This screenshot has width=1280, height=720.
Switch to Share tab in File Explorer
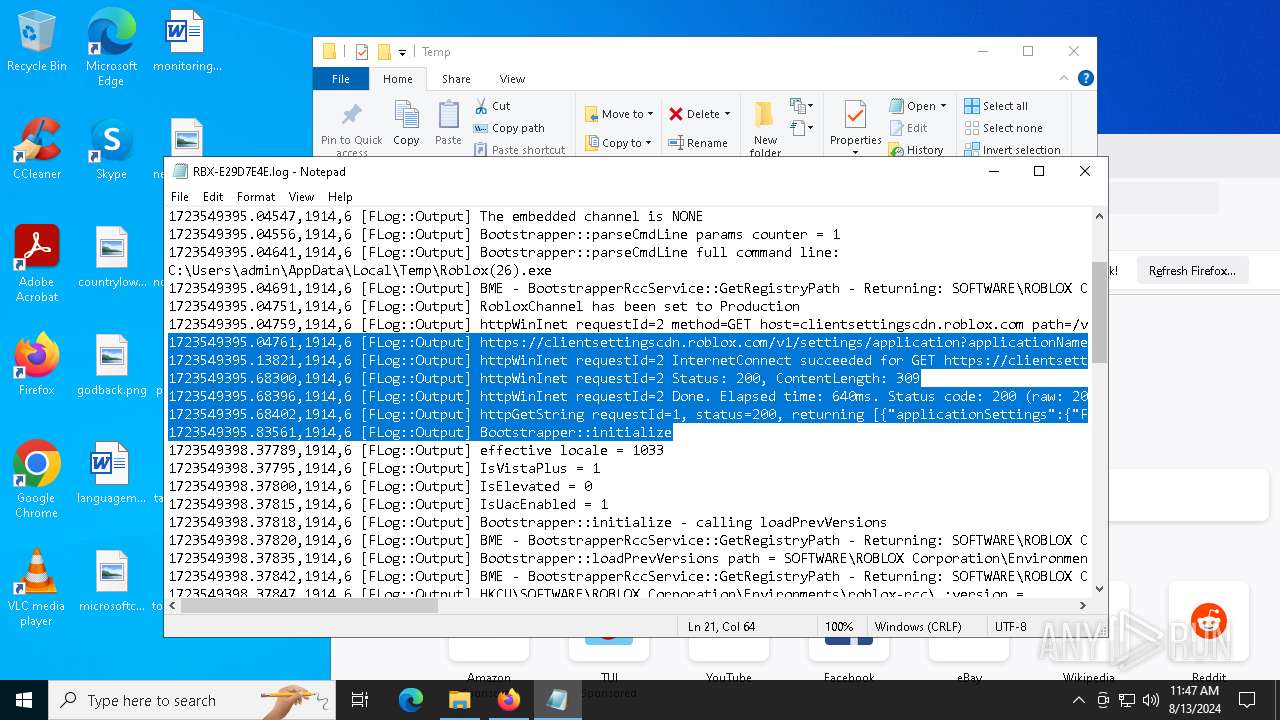click(x=456, y=79)
